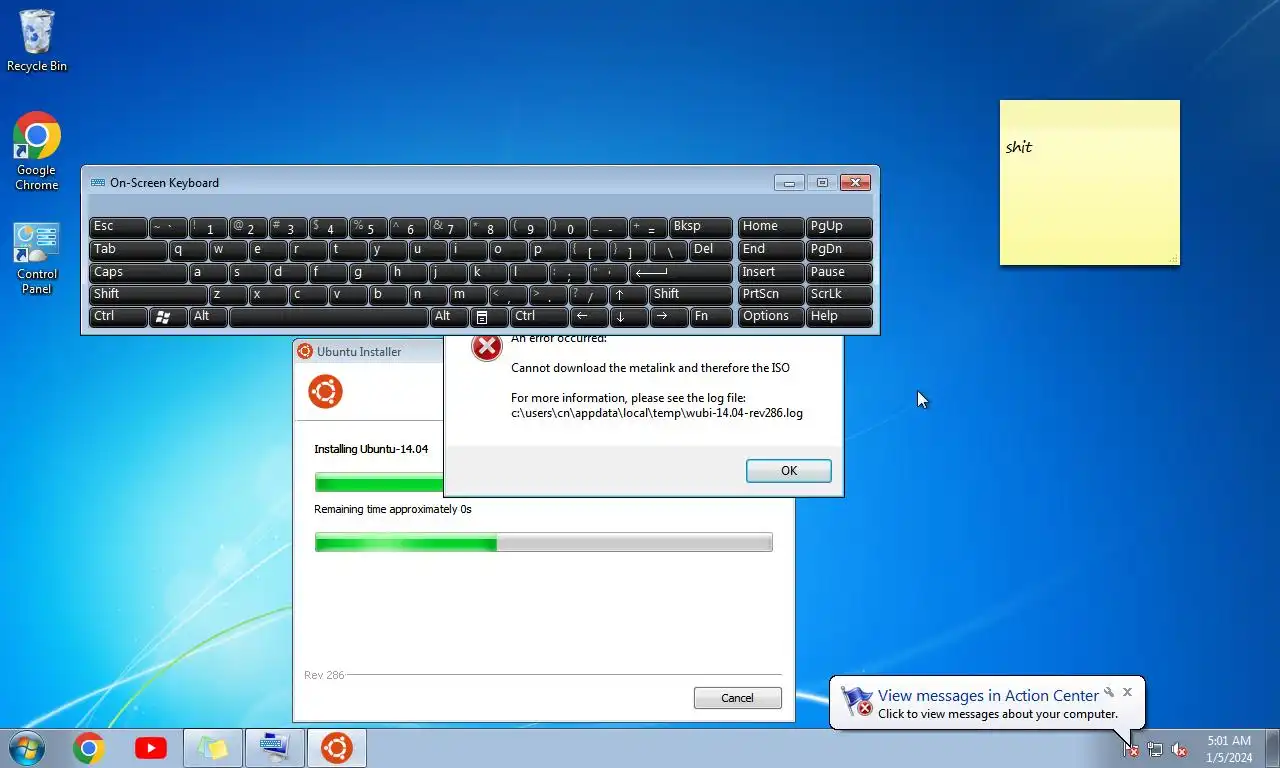Click the sticky note resize grip
This screenshot has width=1280, height=768.
pos(1174,260)
